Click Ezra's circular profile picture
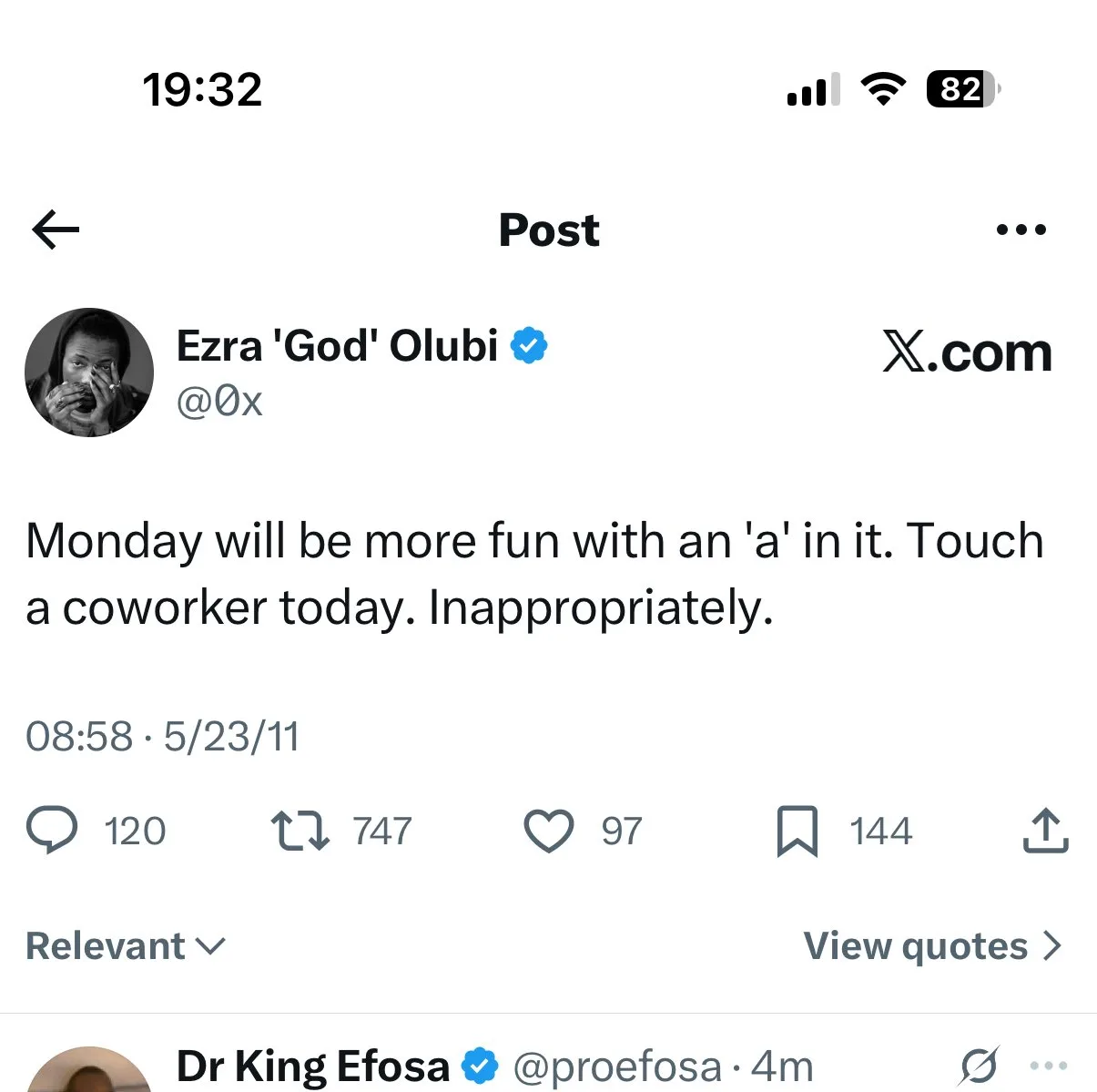The width and height of the screenshot is (1097, 1092). coord(89,372)
